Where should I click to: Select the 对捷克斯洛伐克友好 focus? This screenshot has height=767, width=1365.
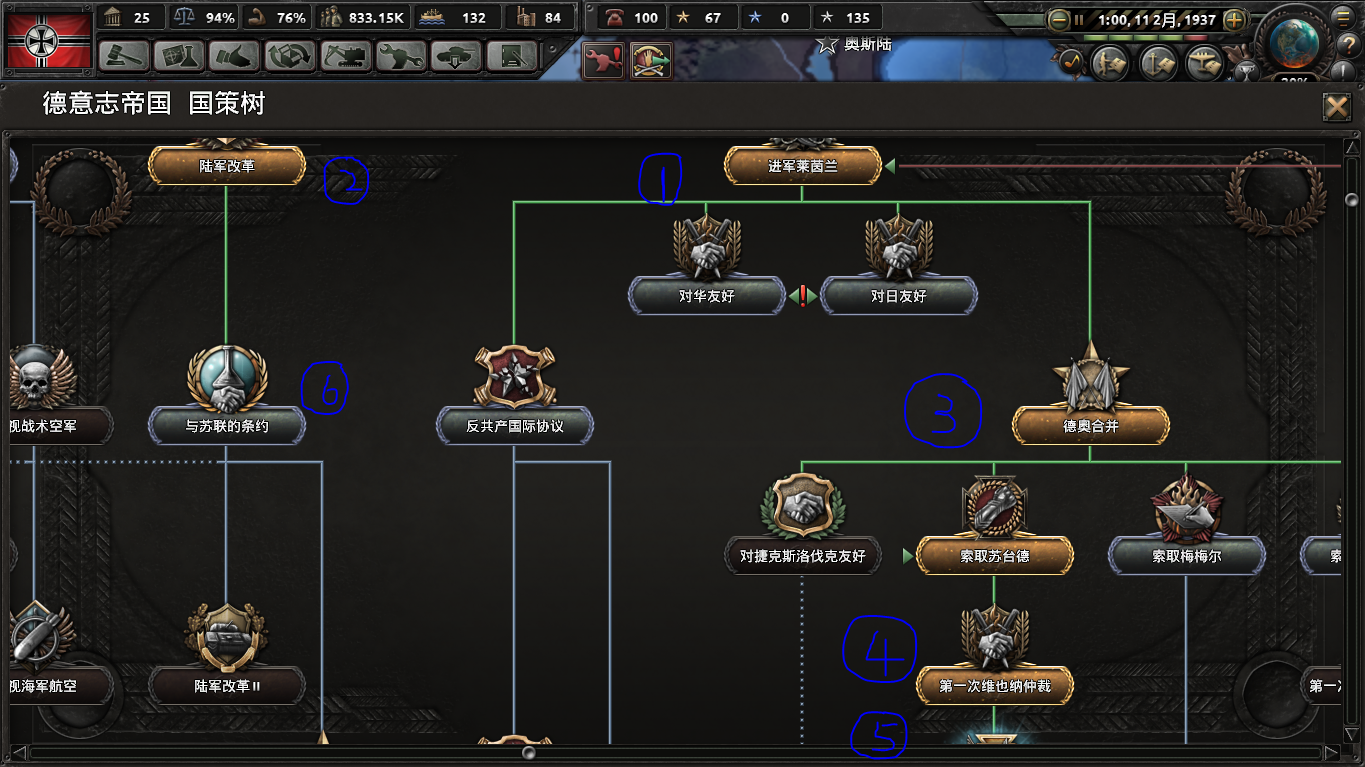point(803,555)
